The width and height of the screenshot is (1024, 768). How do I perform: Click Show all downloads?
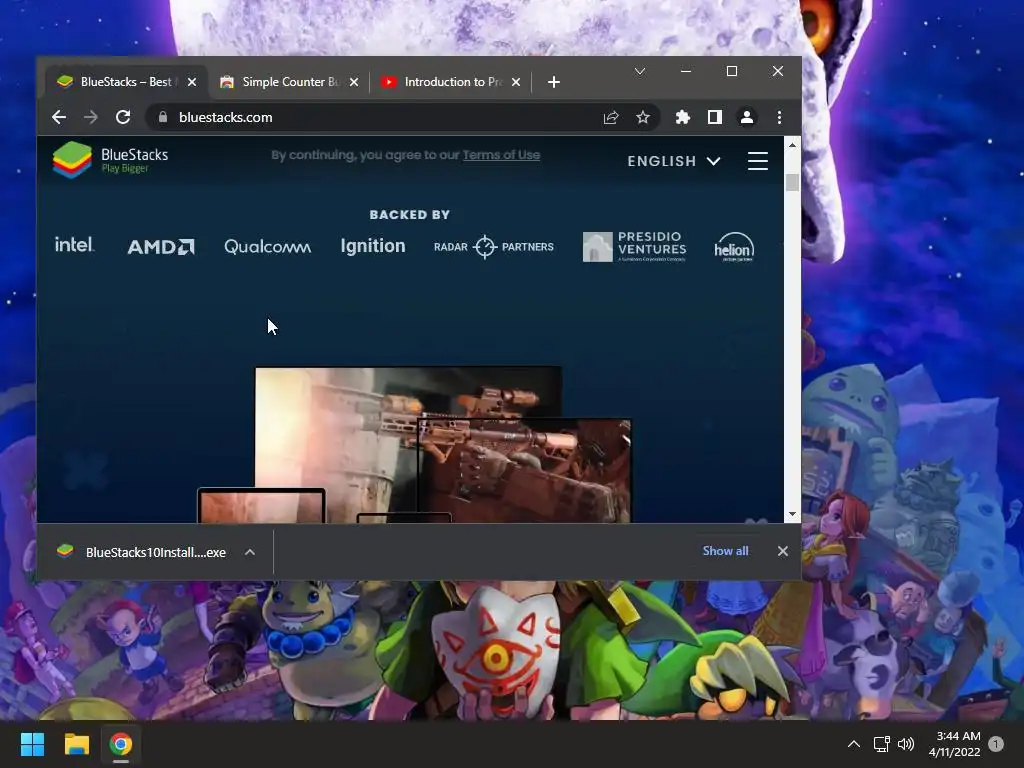(726, 551)
